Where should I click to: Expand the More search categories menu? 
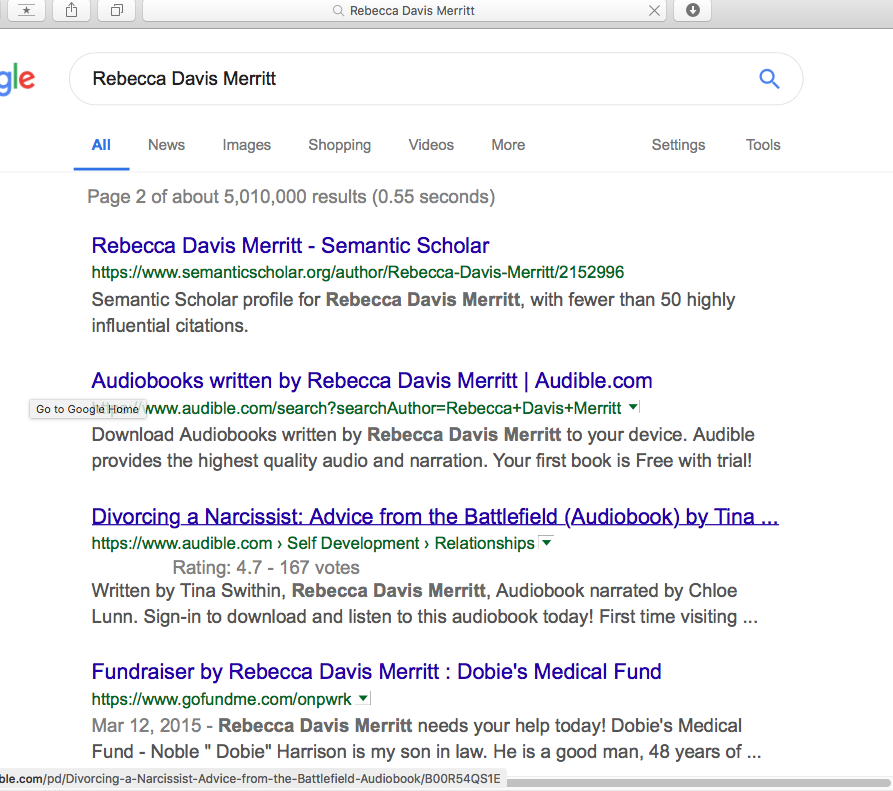tap(508, 145)
